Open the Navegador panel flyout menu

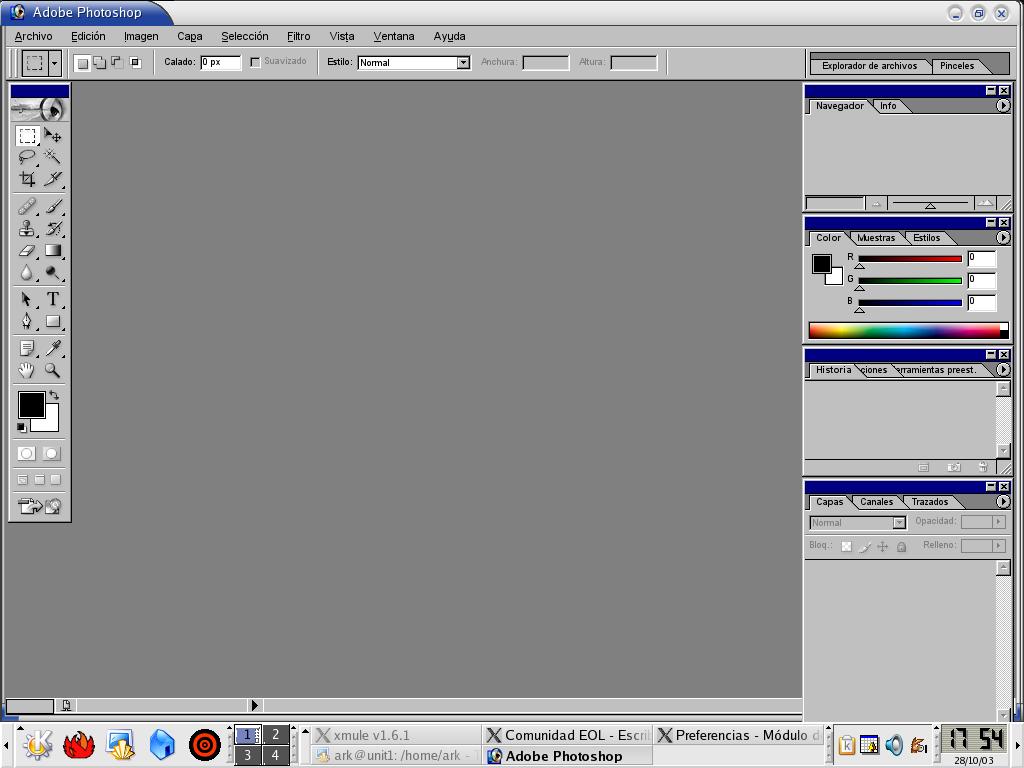1003,106
